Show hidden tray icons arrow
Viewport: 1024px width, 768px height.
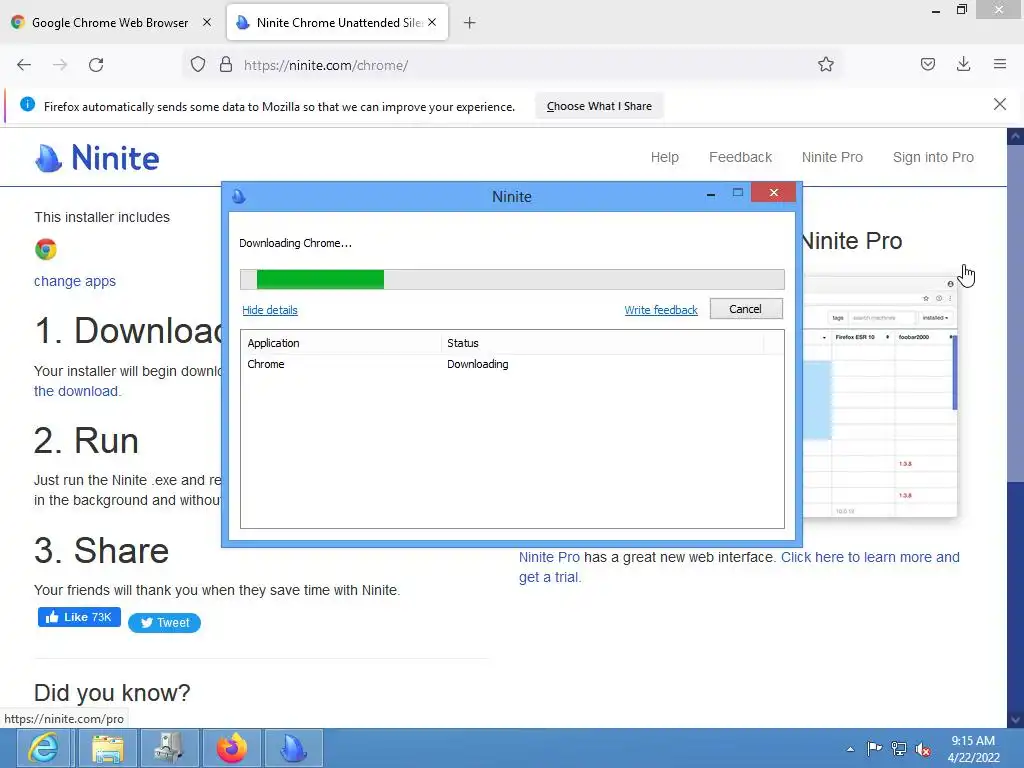[x=850, y=750]
